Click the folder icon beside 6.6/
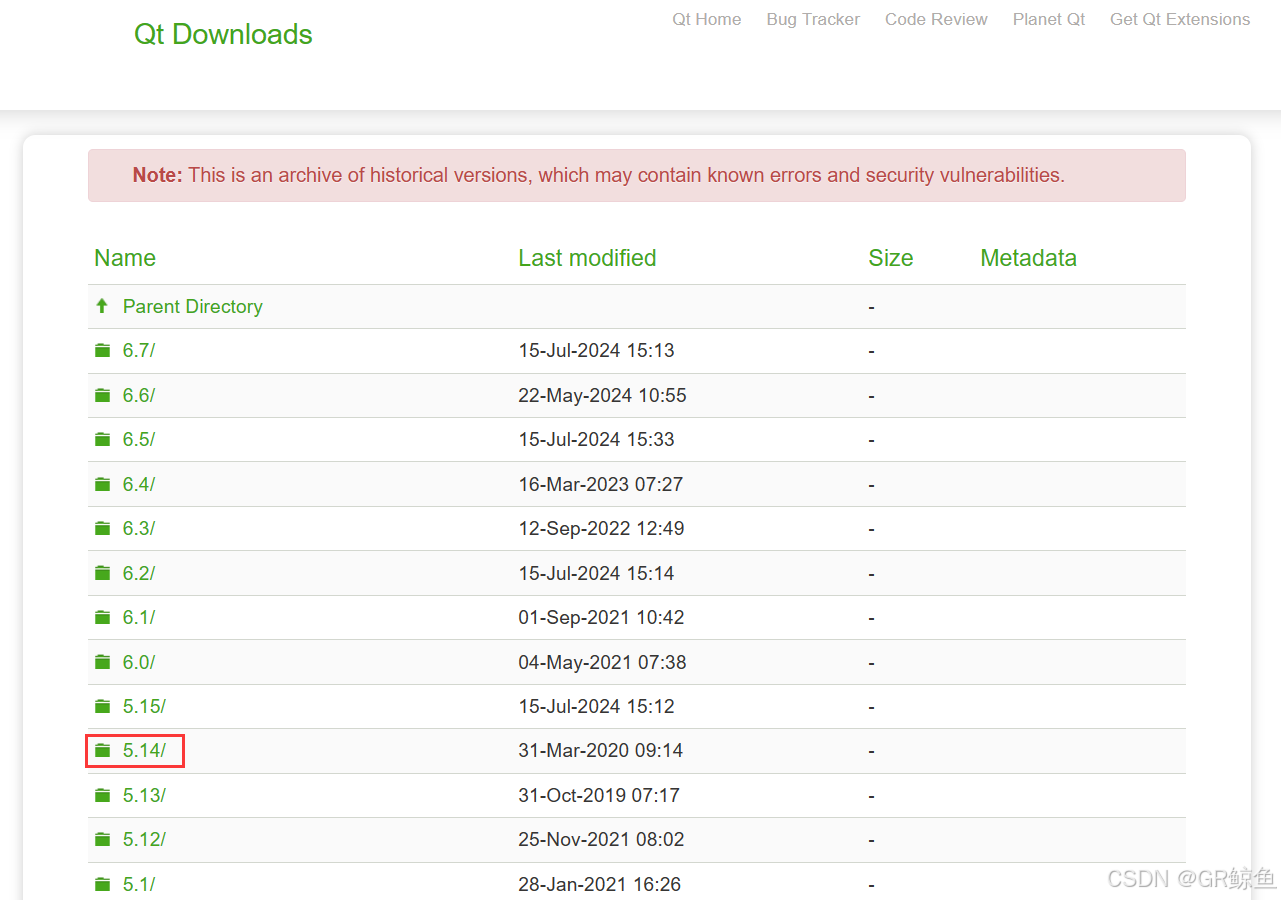Image resolution: width=1281 pixels, height=900 pixels. coord(102,395)
